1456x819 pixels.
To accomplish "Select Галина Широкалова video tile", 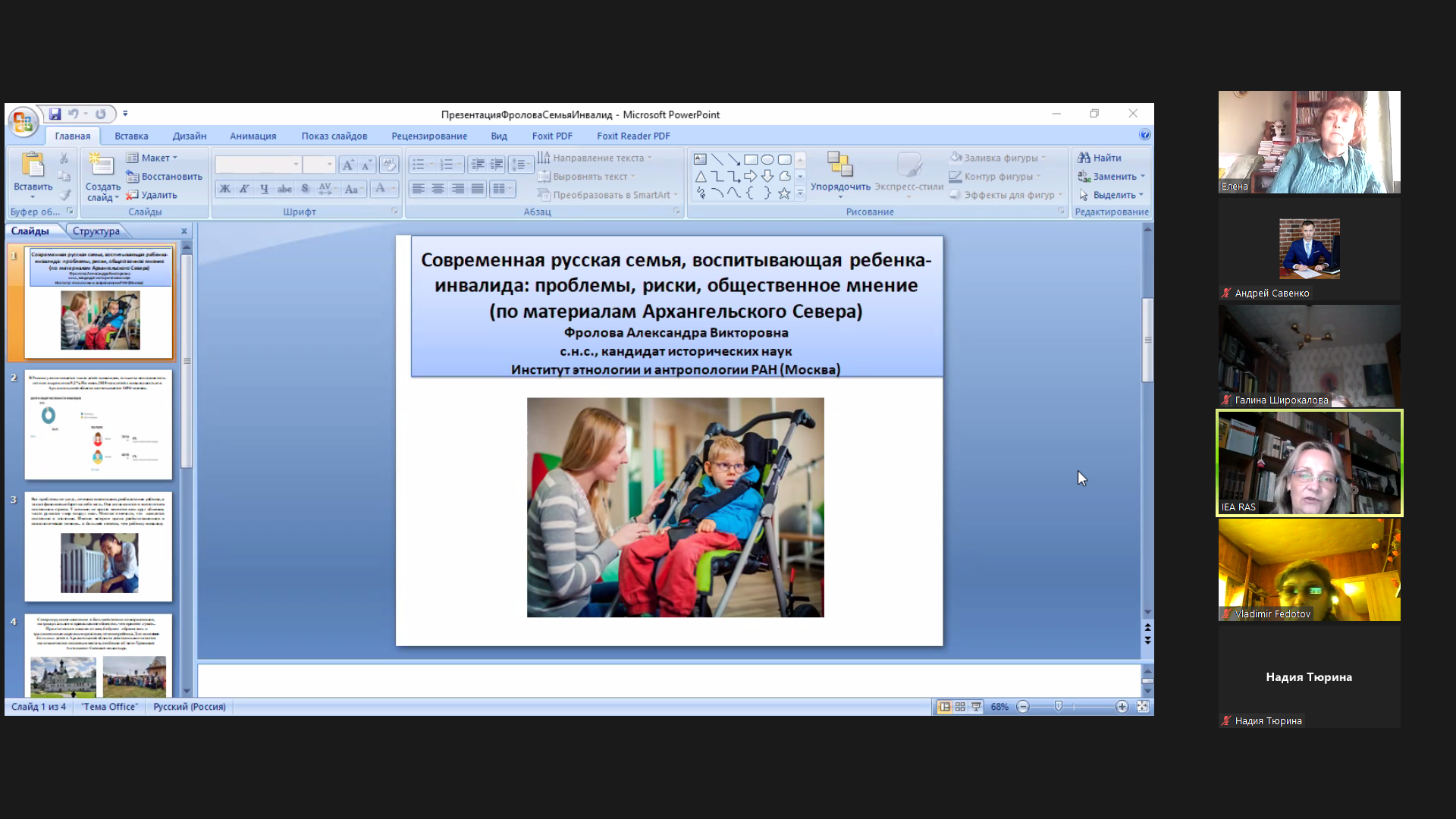I will tap(1310, 356).
